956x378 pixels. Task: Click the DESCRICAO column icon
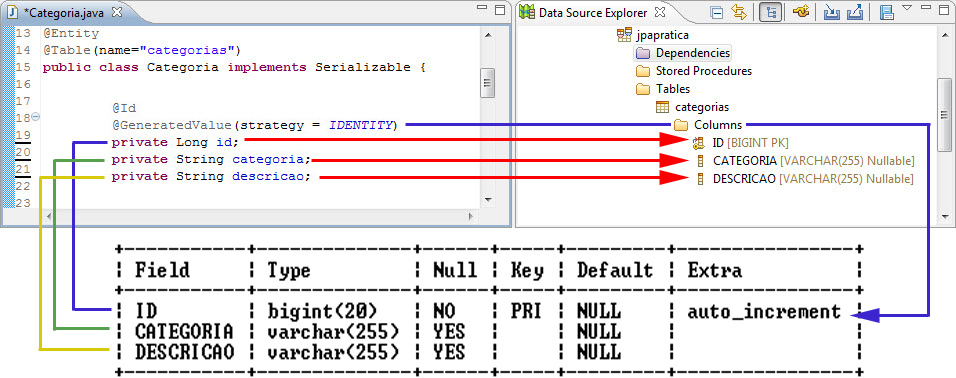coord(700,179)
